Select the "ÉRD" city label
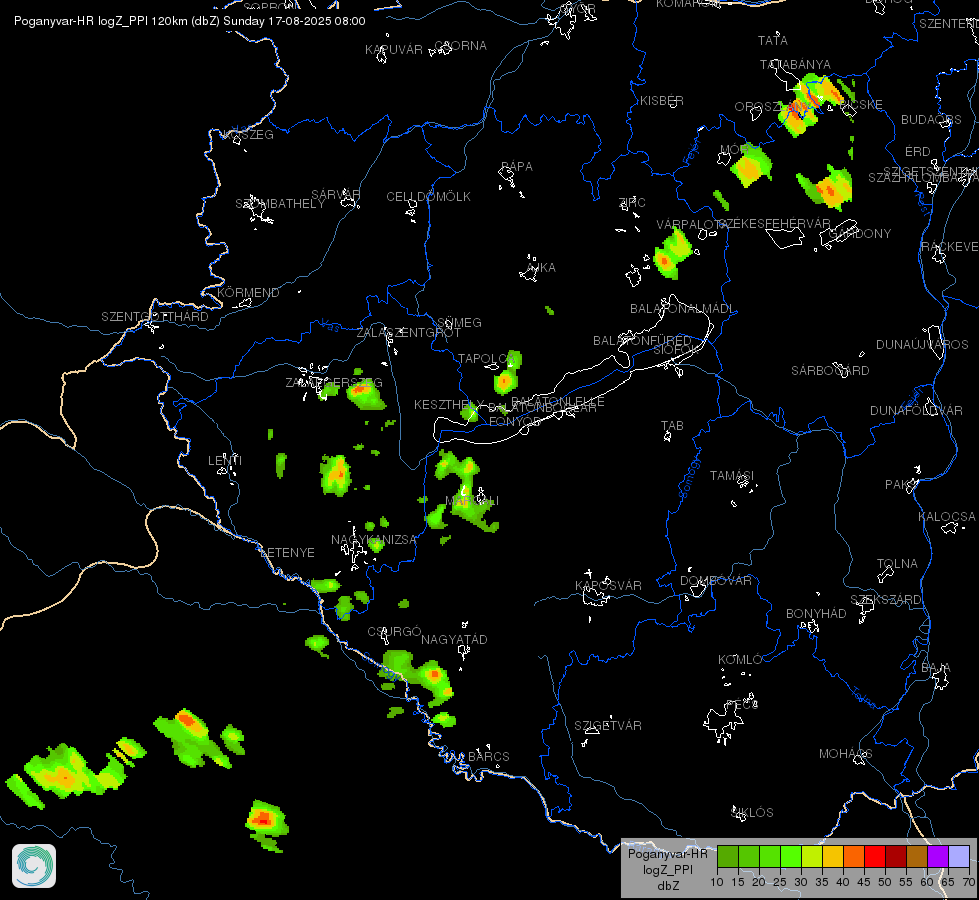The image size is (979, 900). 918,152
